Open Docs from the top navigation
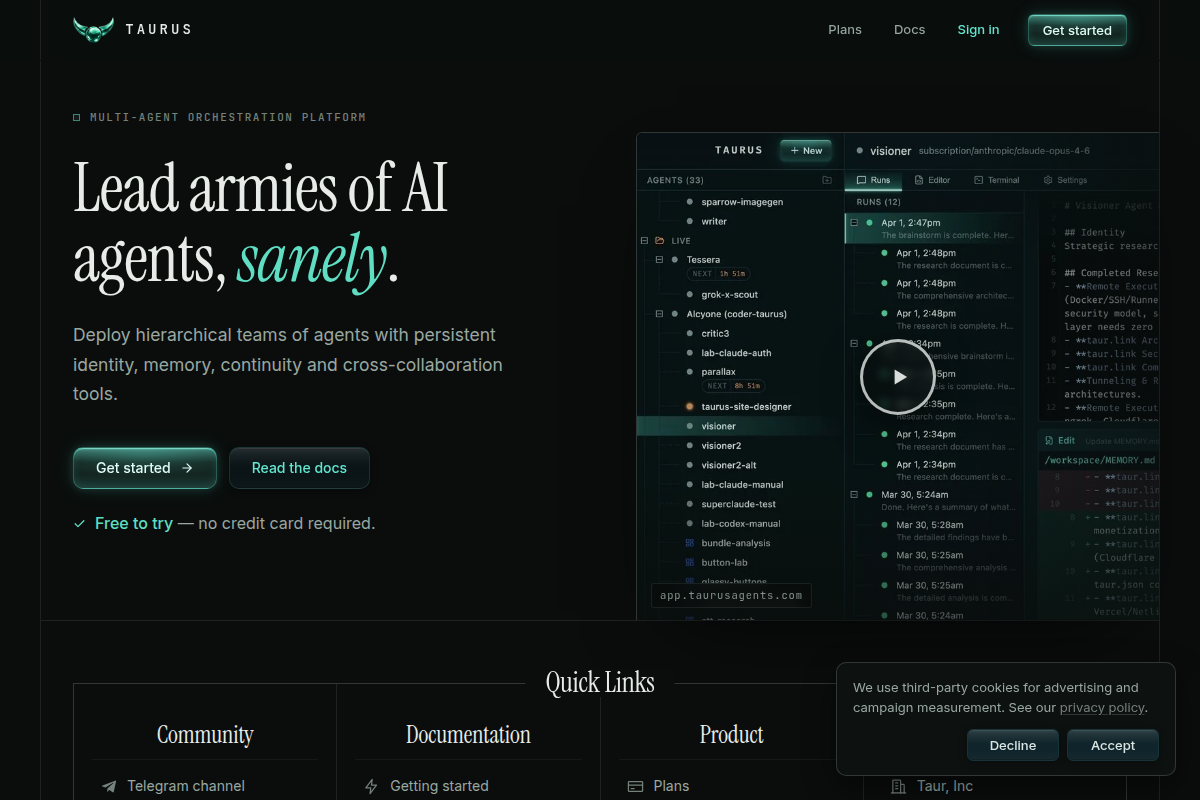The width and height of the screenshot is (1200, 800). click(909, 30)
